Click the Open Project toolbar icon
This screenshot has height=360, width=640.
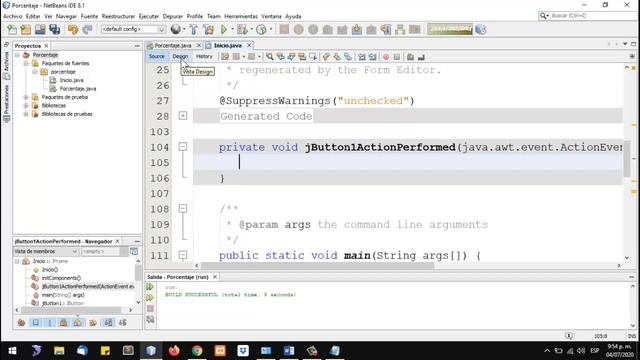40,29
